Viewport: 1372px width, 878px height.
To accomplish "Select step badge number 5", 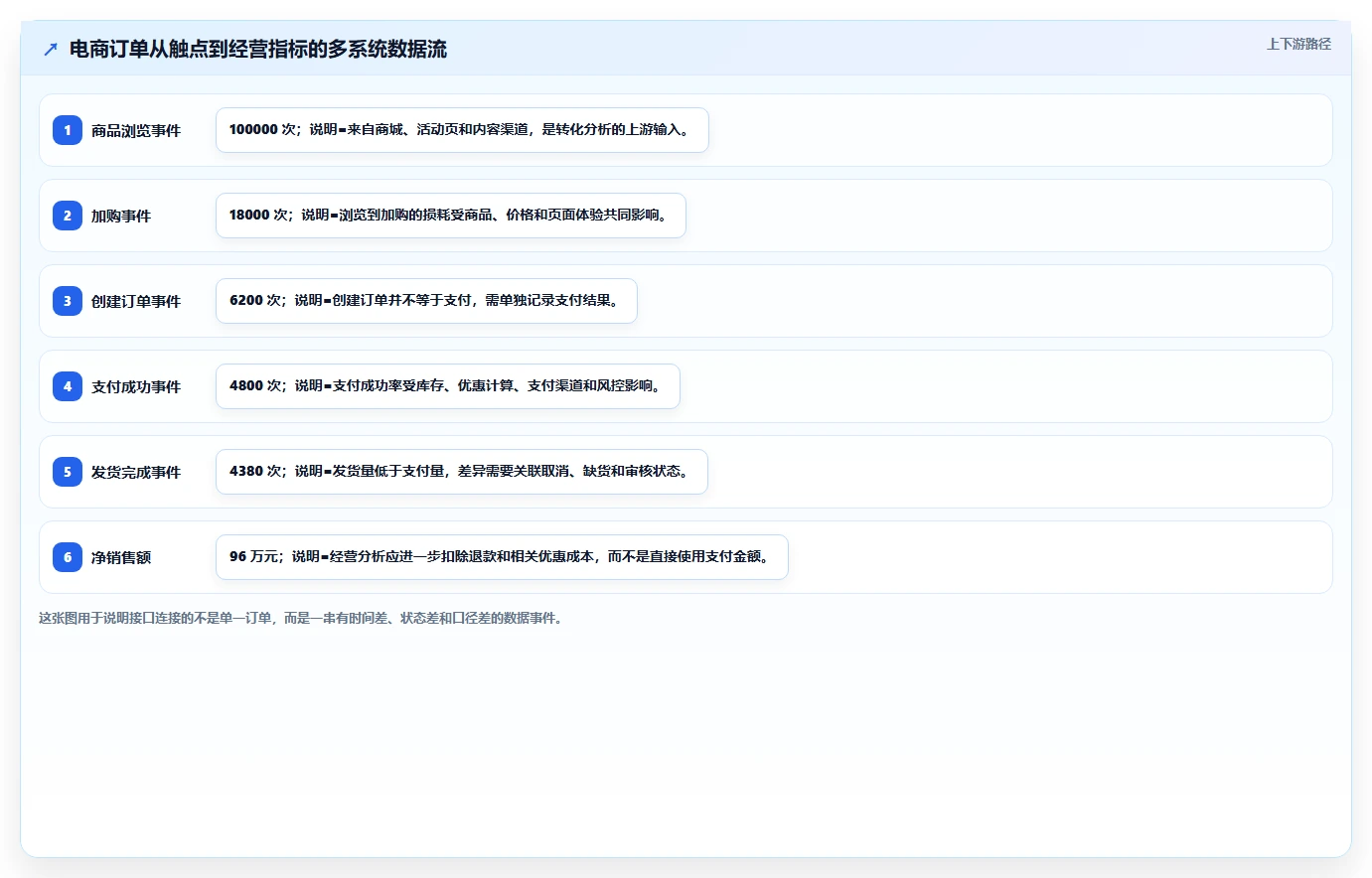I will click(68, 472).
